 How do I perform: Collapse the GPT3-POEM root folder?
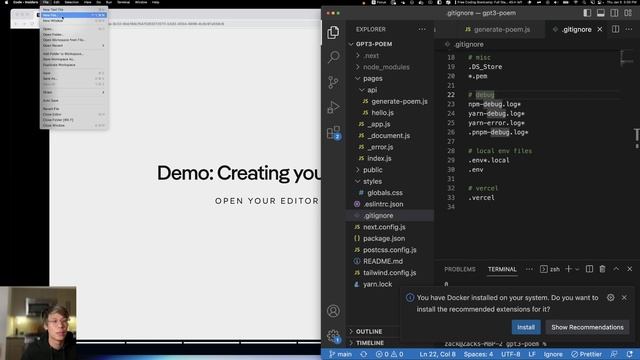pyautogui.click(x=373, y=44)
